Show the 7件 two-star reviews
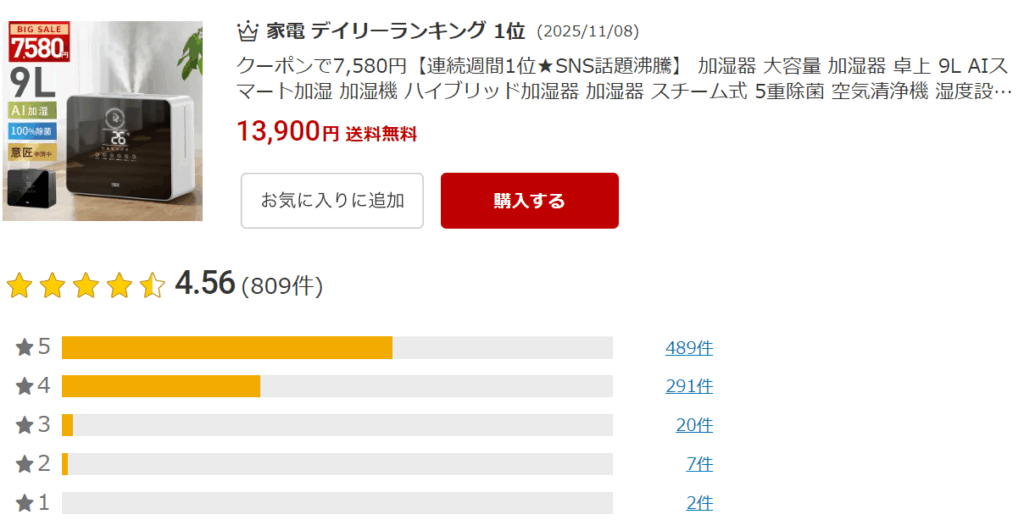 pos(699,464)
